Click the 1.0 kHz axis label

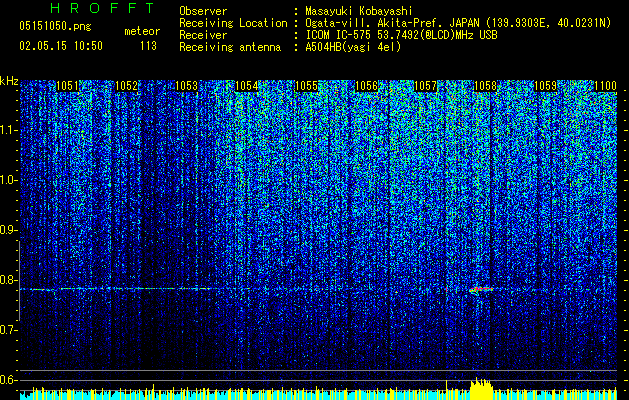[8, 180]
